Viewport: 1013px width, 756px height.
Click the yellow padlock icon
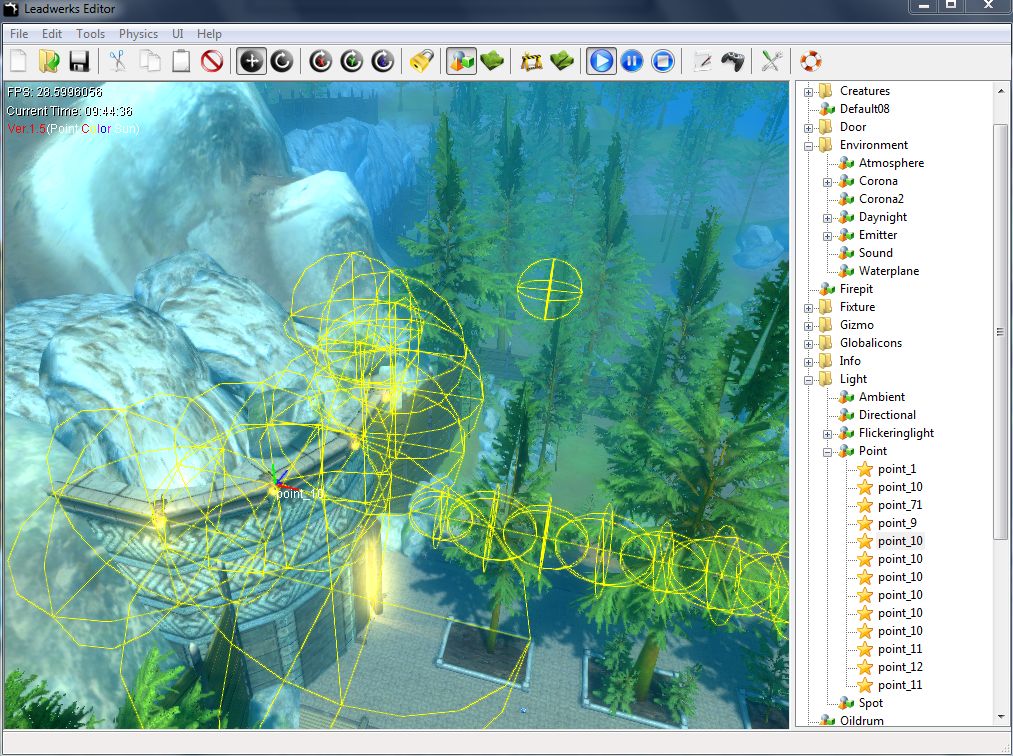(421, 62)
